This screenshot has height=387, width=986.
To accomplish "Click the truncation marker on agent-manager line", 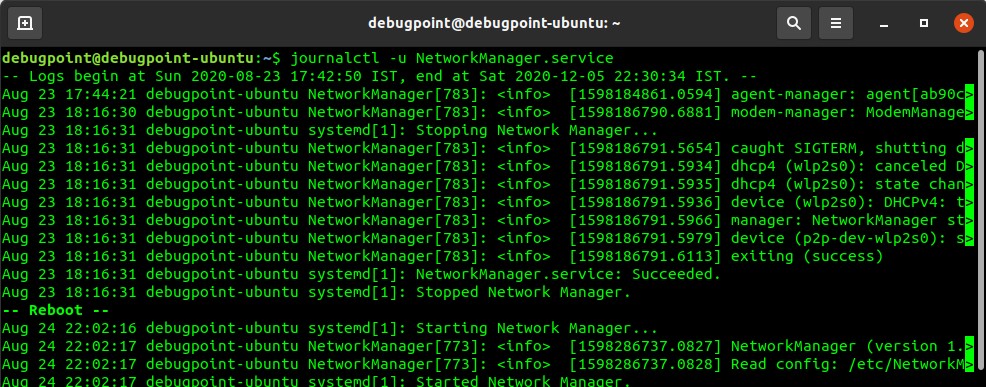I will tap(969, 95).
